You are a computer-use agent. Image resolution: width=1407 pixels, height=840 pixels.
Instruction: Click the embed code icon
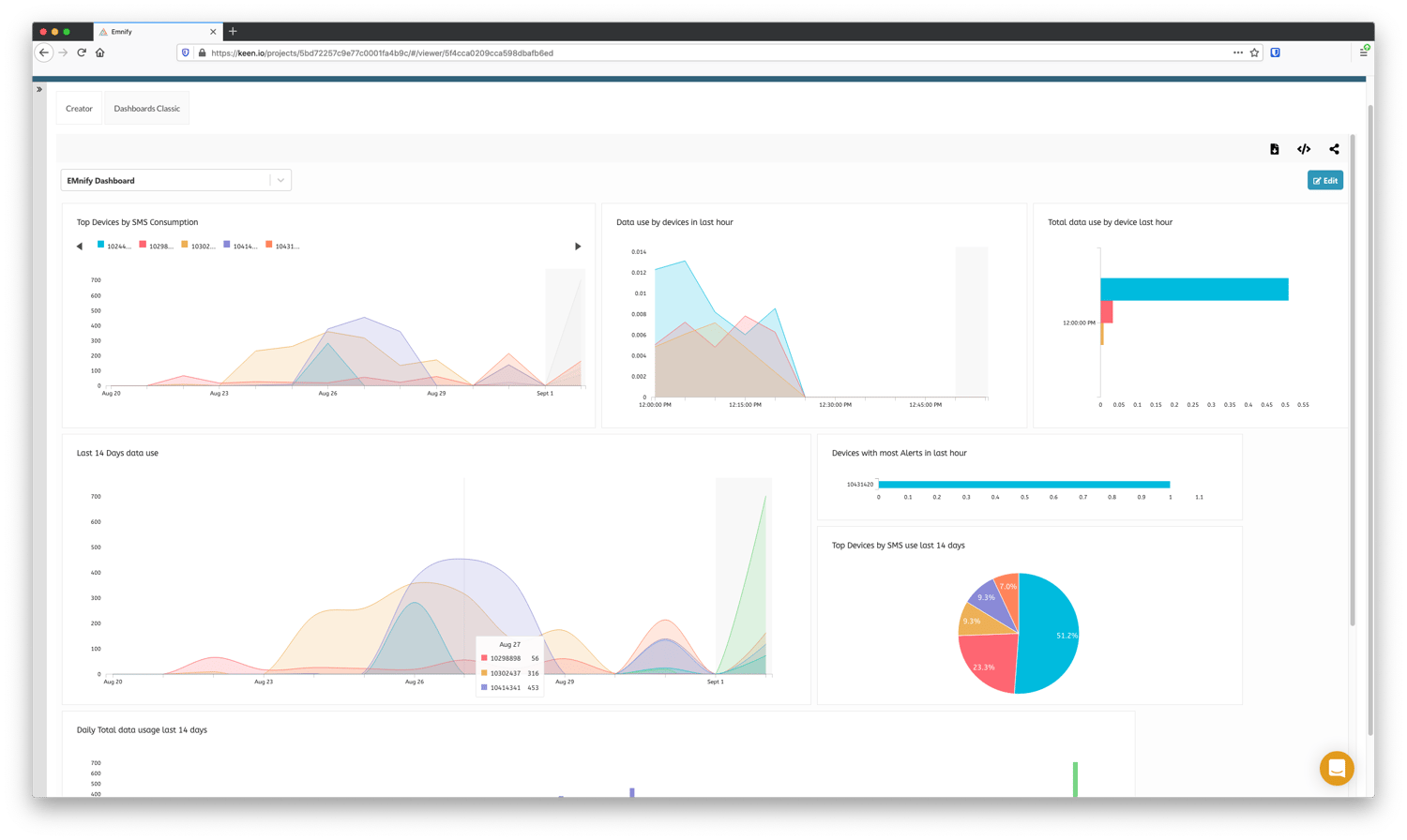[x=1304, y=148]
